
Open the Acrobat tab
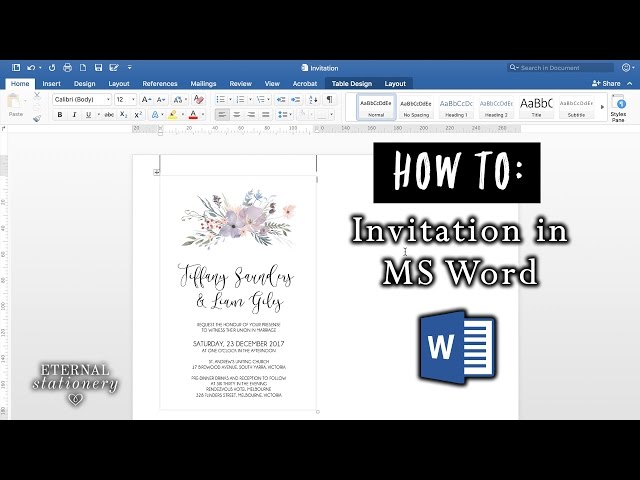click(x=305, y=84)
